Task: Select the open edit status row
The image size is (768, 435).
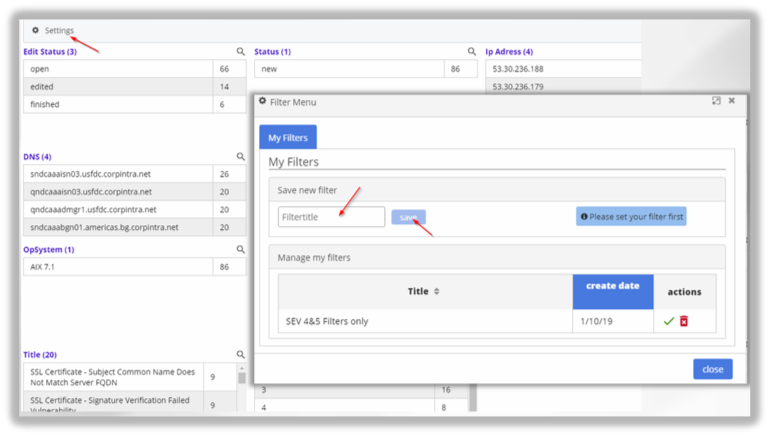Action: 117,69
